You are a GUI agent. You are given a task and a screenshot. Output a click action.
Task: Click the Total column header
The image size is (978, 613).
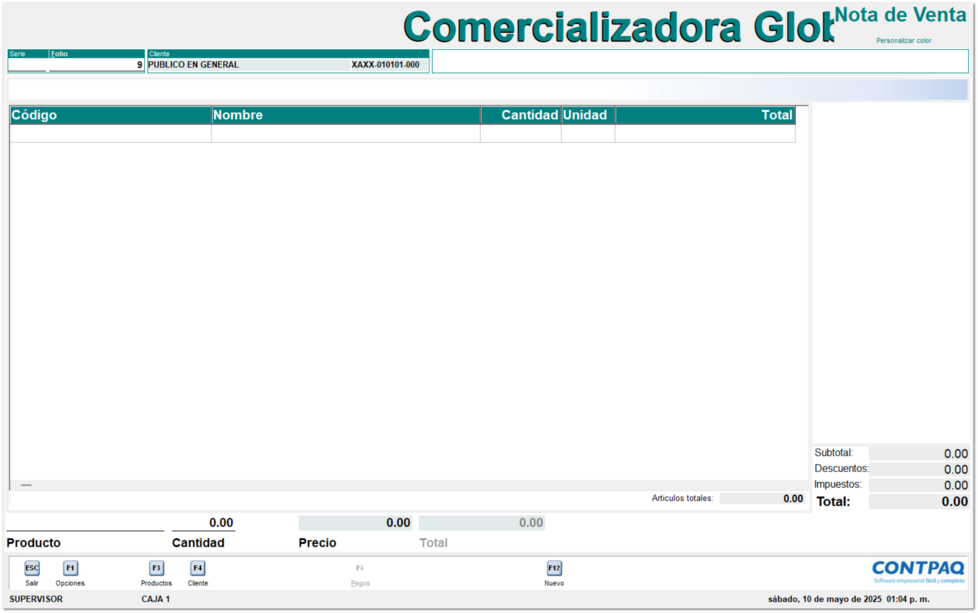click(x=704, y=115)
